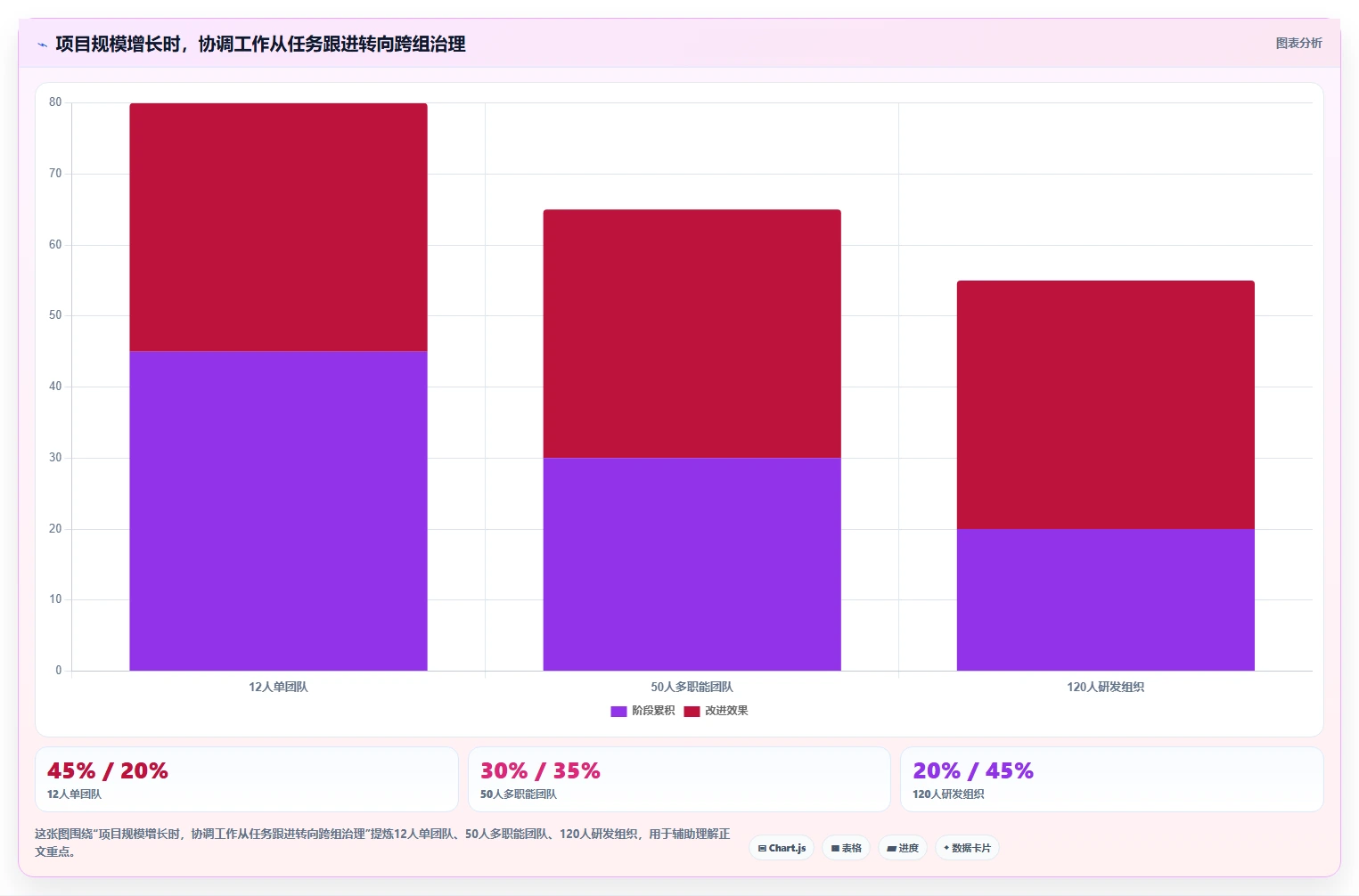Click the 改进效果 legend label text
This screenshot has height=896, width=1359.
point(726,711)
